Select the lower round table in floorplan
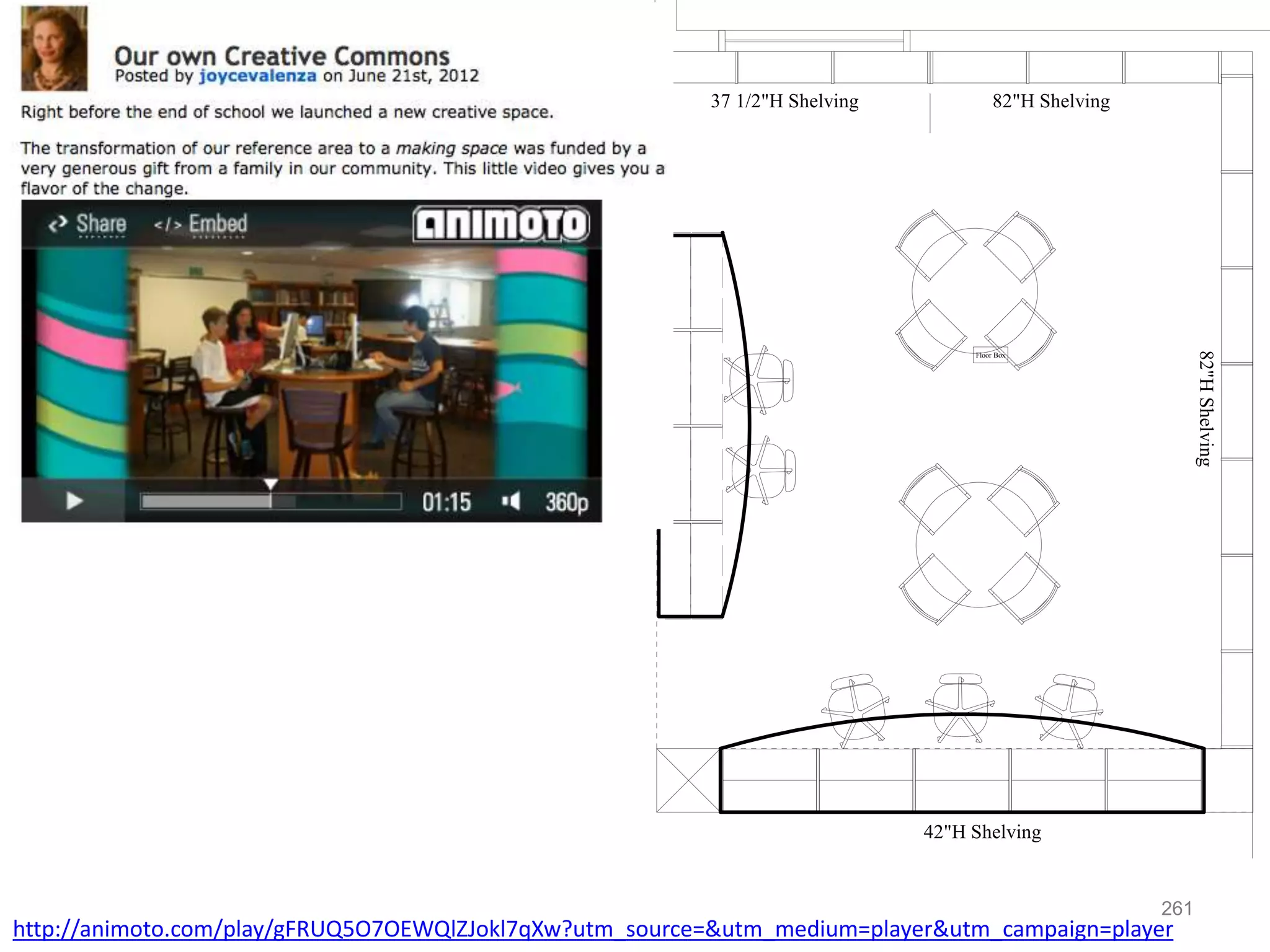 tap(978, 545)
